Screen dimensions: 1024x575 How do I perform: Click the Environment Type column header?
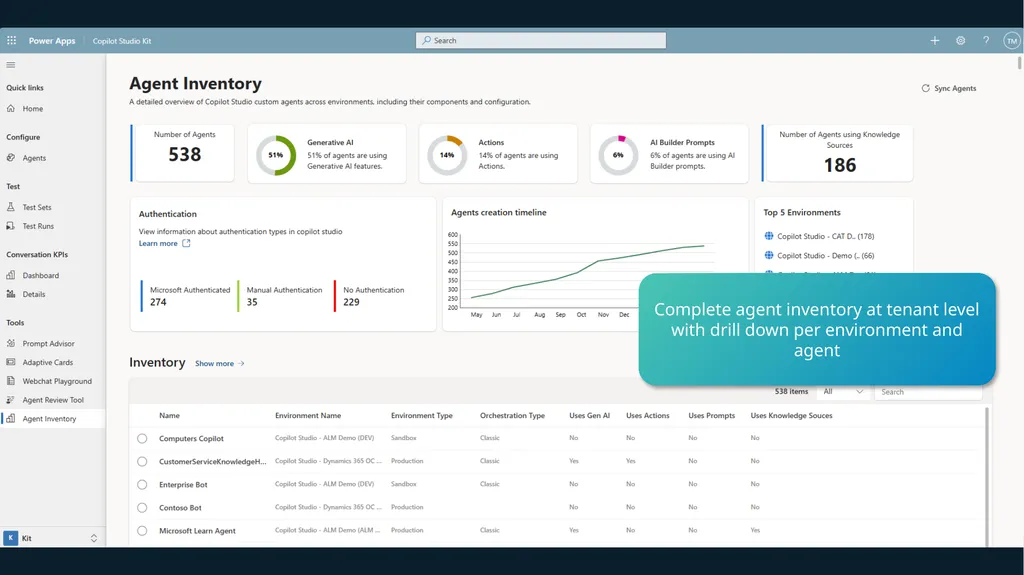(x=421, y=416)
